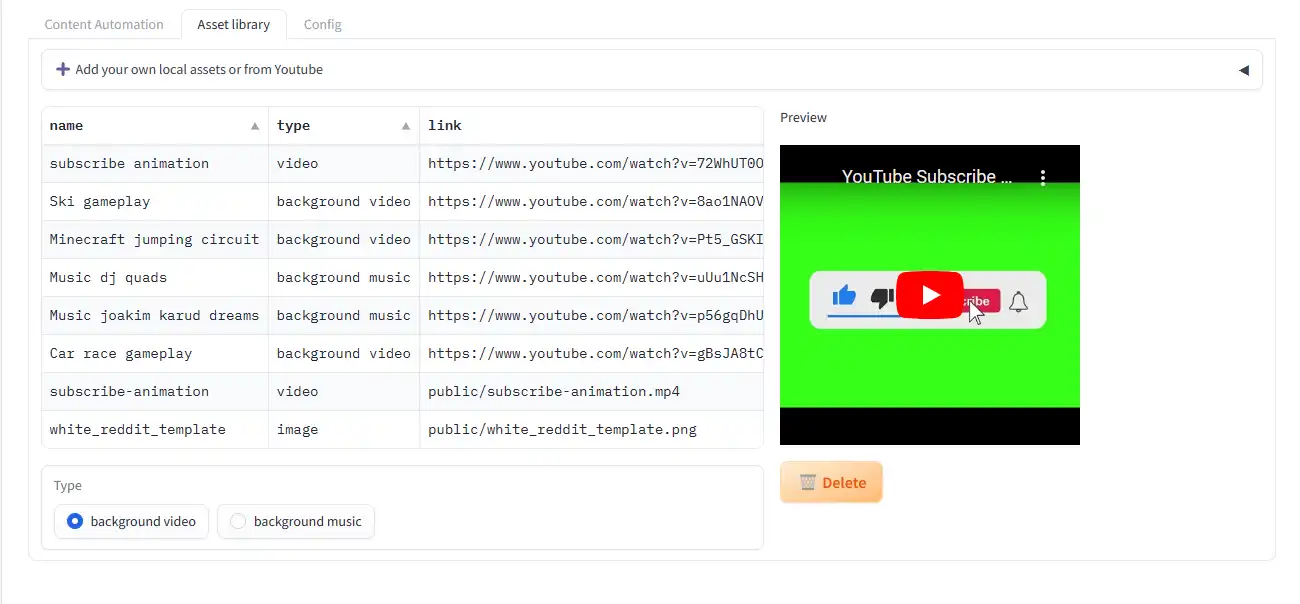Select the subscribe animation name cell
This screenshot has height=604, width=1300.
tap(155, 164)
